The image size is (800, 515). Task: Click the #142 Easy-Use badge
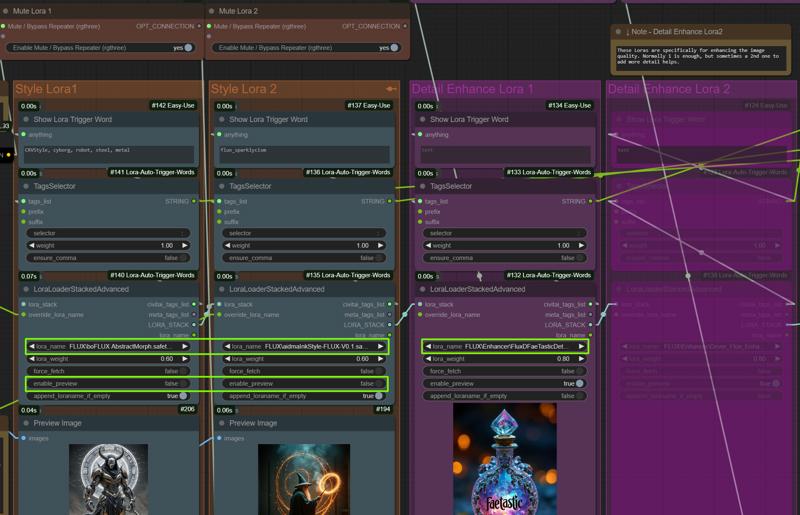tap(172, 105)
